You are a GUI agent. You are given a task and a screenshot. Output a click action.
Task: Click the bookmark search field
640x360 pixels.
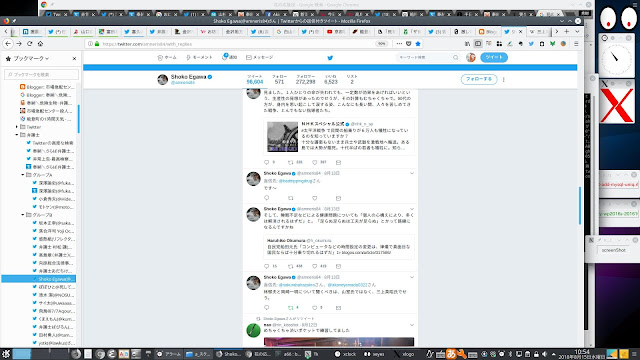point(41,74)
